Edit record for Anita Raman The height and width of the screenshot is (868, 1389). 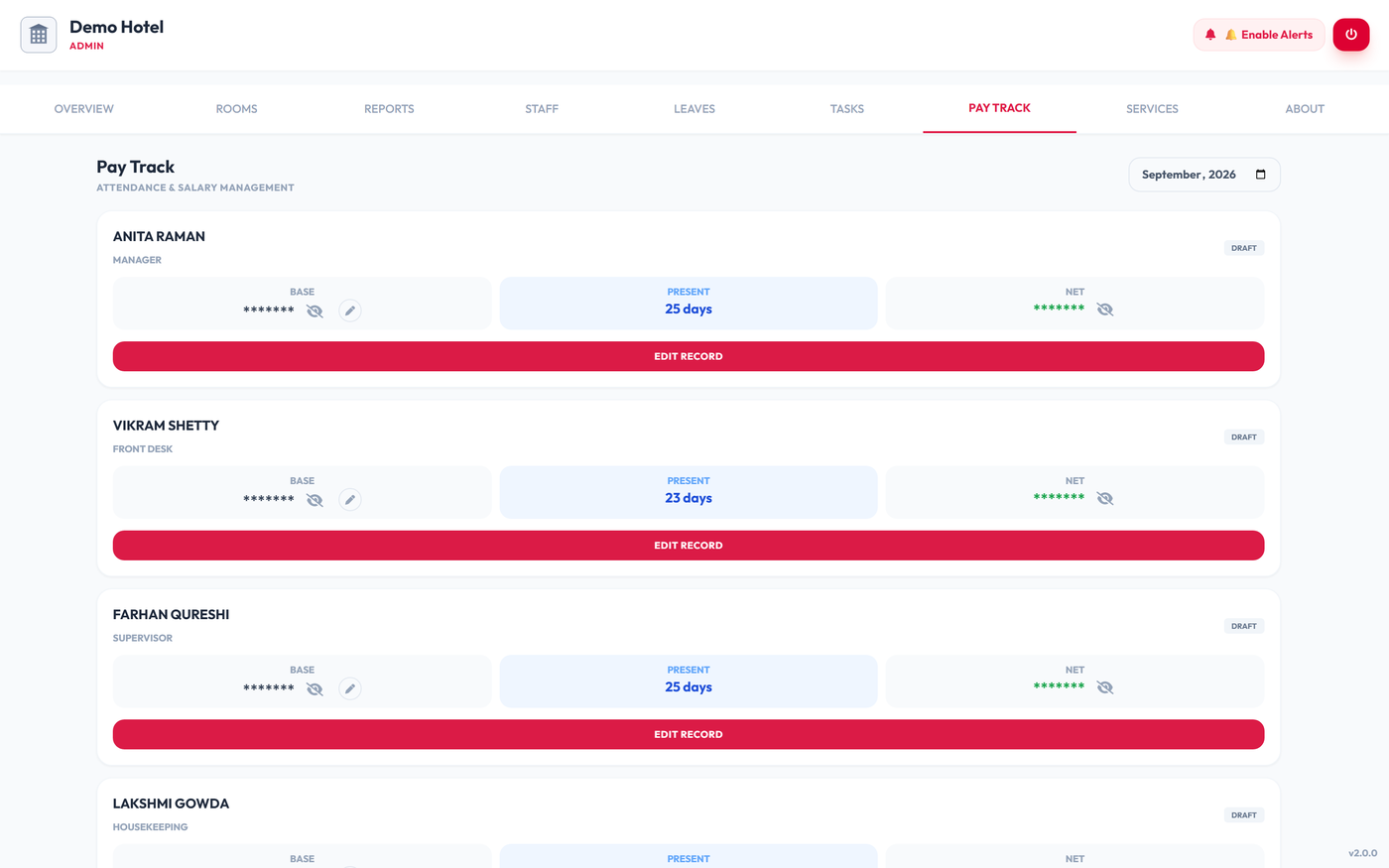tap(689, 356)
